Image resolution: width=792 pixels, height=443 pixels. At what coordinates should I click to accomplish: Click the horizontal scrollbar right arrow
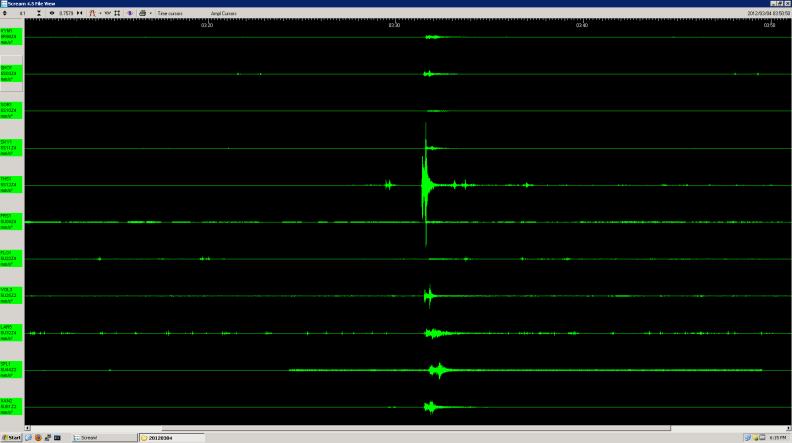click(788, 428)
